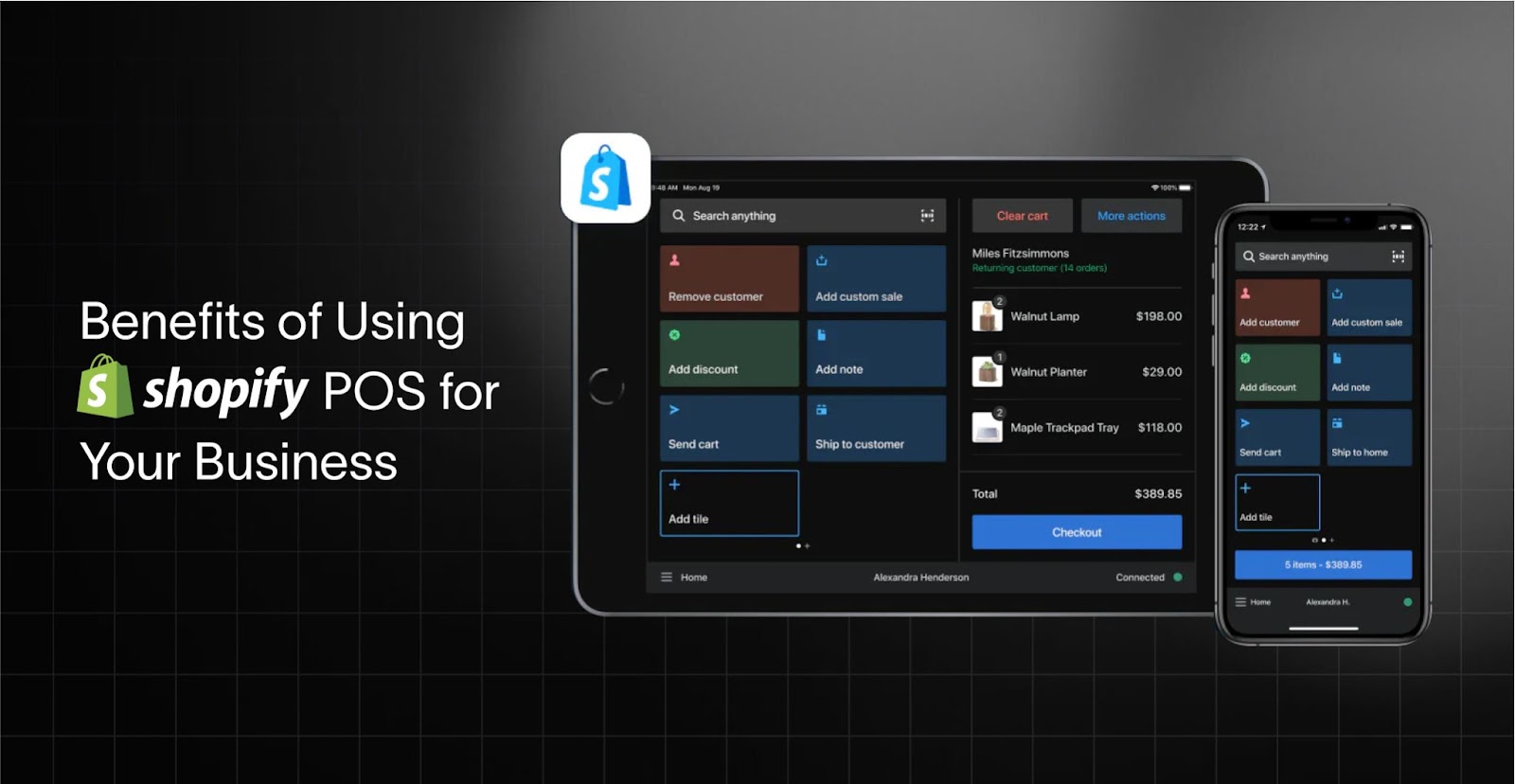The image size is (1515, 784).
Task: Tap Send cart tile on tablet
Action: [729, 428]
